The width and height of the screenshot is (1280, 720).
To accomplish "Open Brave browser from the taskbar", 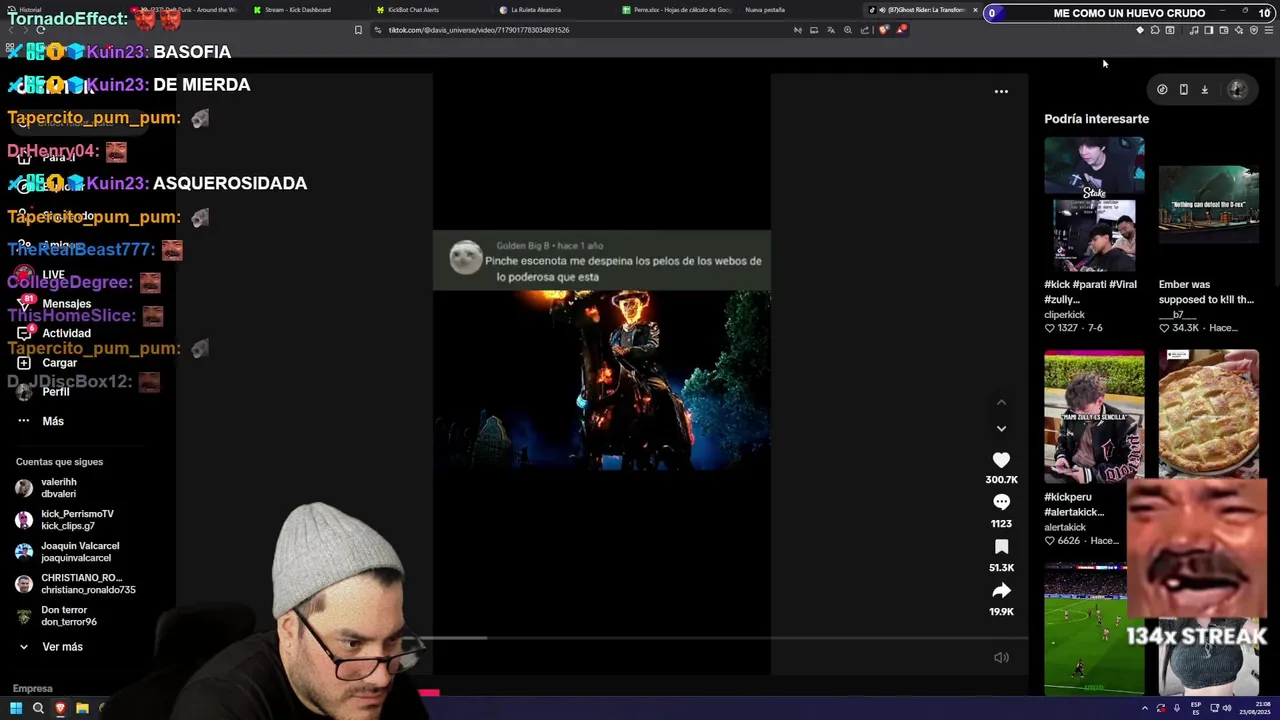I will pos(60,708).
